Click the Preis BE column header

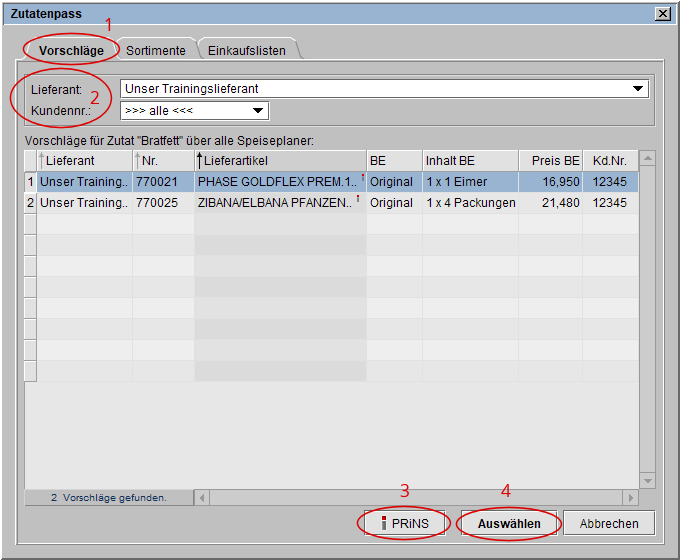[x=549, y=160]
